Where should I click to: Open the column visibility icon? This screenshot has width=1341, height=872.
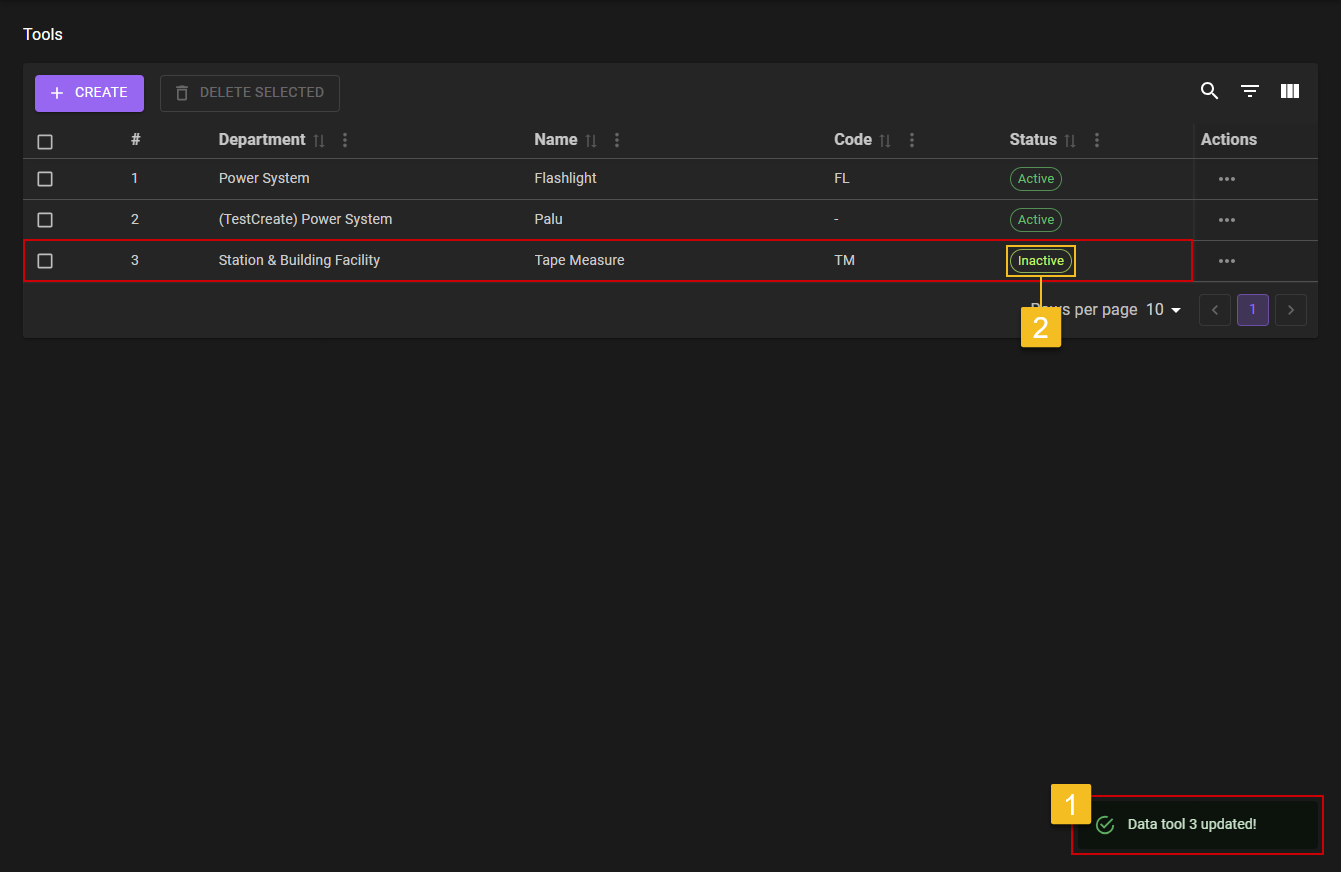[x=1289, y=91]
